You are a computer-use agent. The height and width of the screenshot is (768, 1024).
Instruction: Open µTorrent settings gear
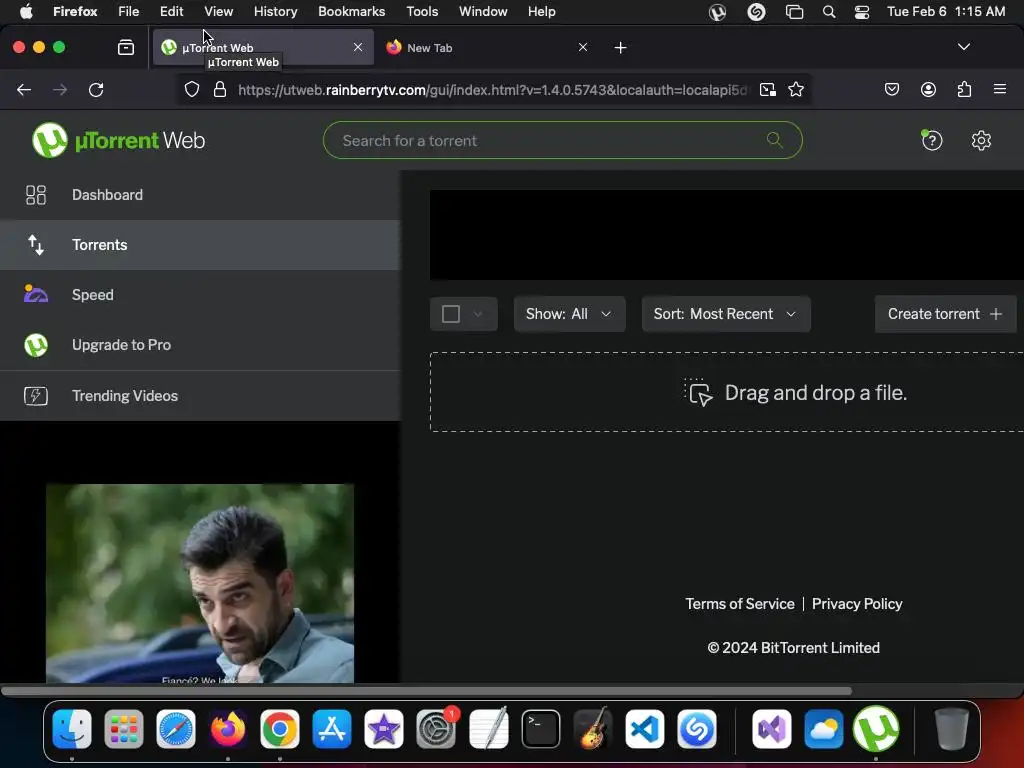click(981, 140)
